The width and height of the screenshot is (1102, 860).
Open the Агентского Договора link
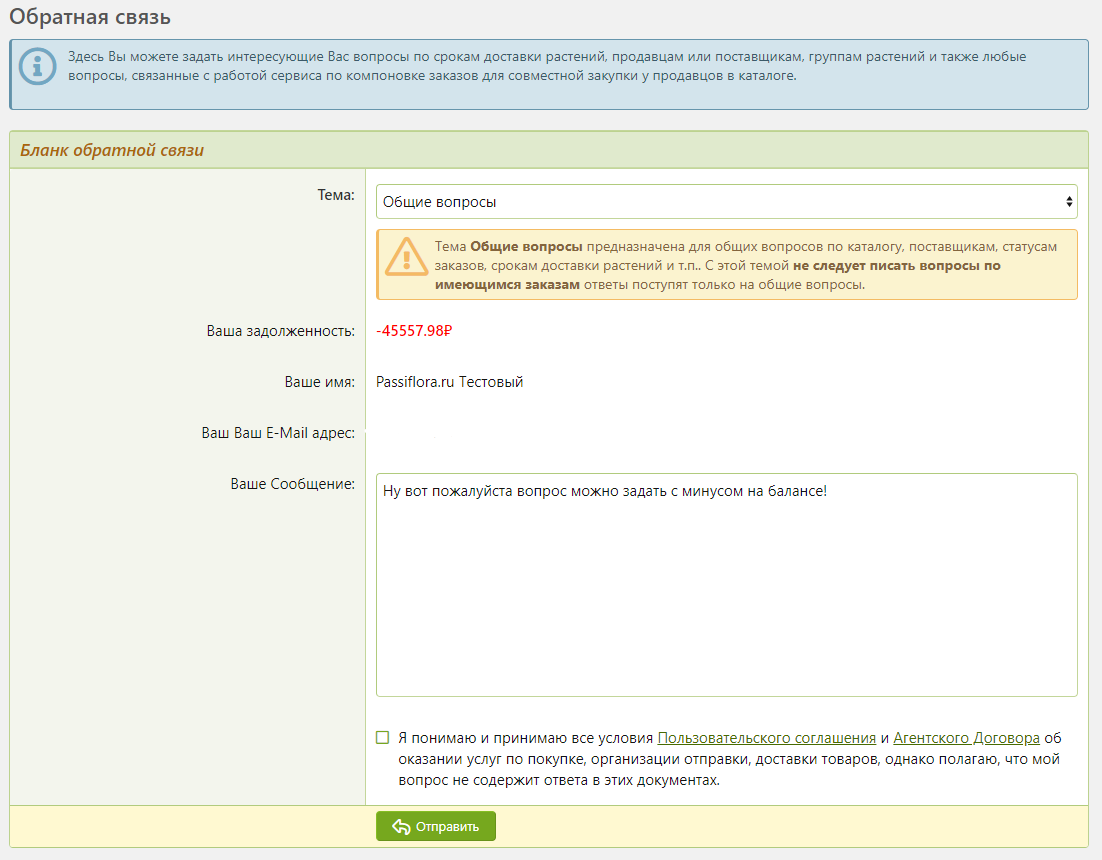point(966,738)
